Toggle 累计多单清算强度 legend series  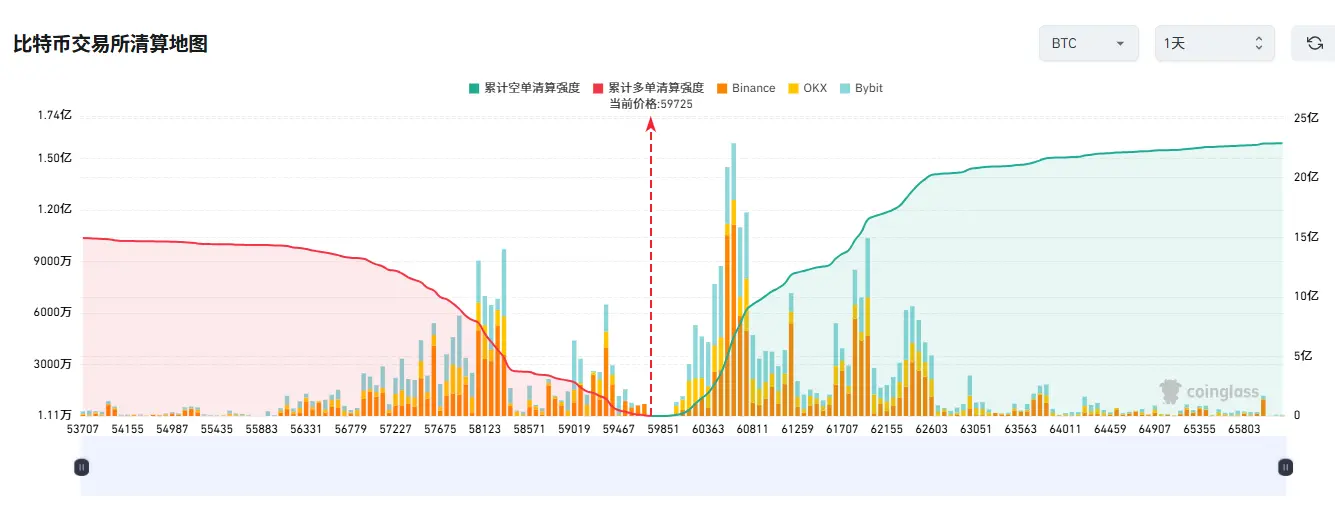[x=648, y=88]
